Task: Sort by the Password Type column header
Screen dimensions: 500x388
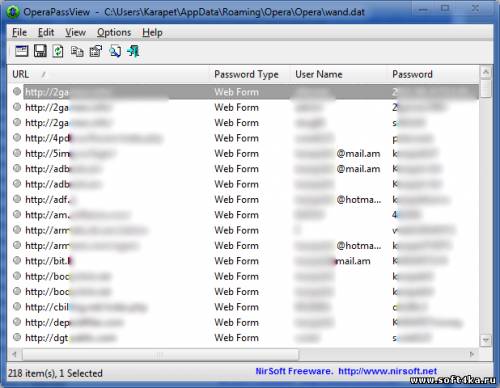Action: click(250, 74)
